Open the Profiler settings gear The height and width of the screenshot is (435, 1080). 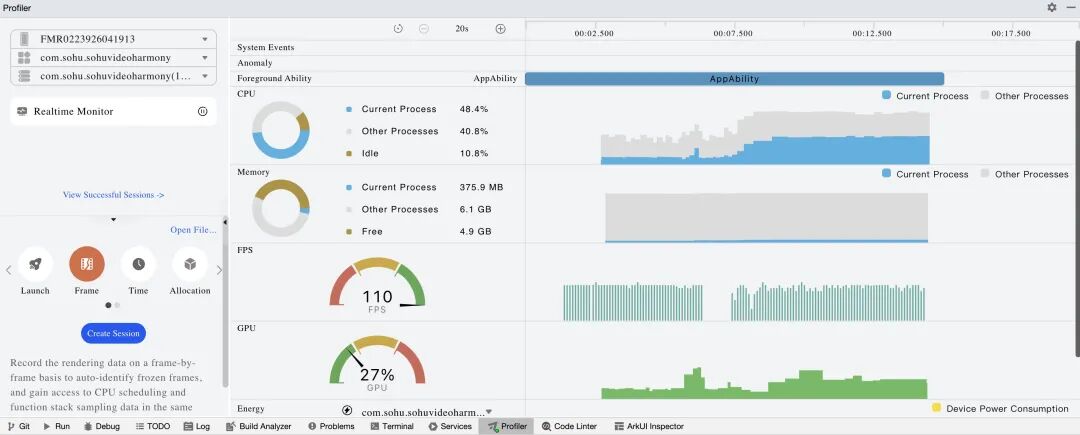(x=1052, y=8)
